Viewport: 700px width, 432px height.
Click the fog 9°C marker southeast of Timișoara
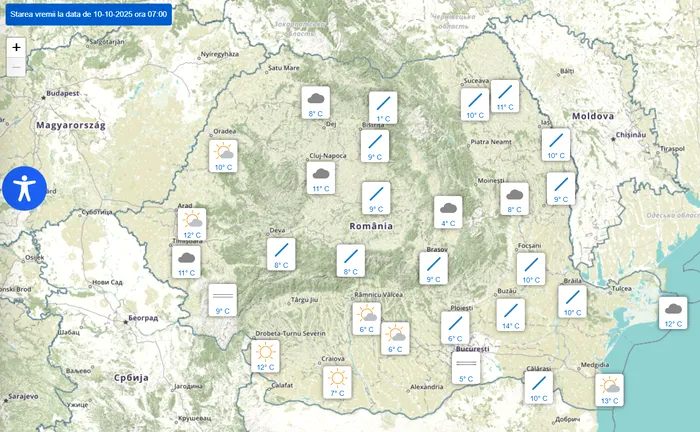coord(222,299)
